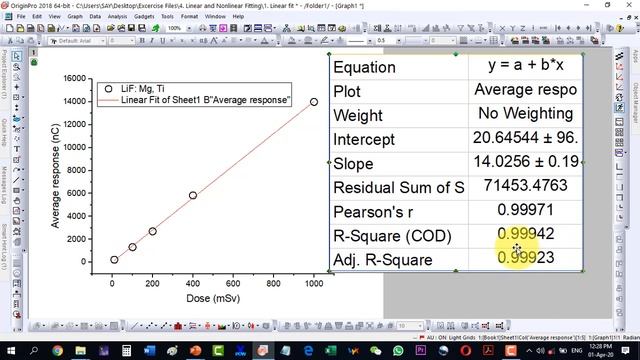Toggle Bold formatting

tap(142, 41)
